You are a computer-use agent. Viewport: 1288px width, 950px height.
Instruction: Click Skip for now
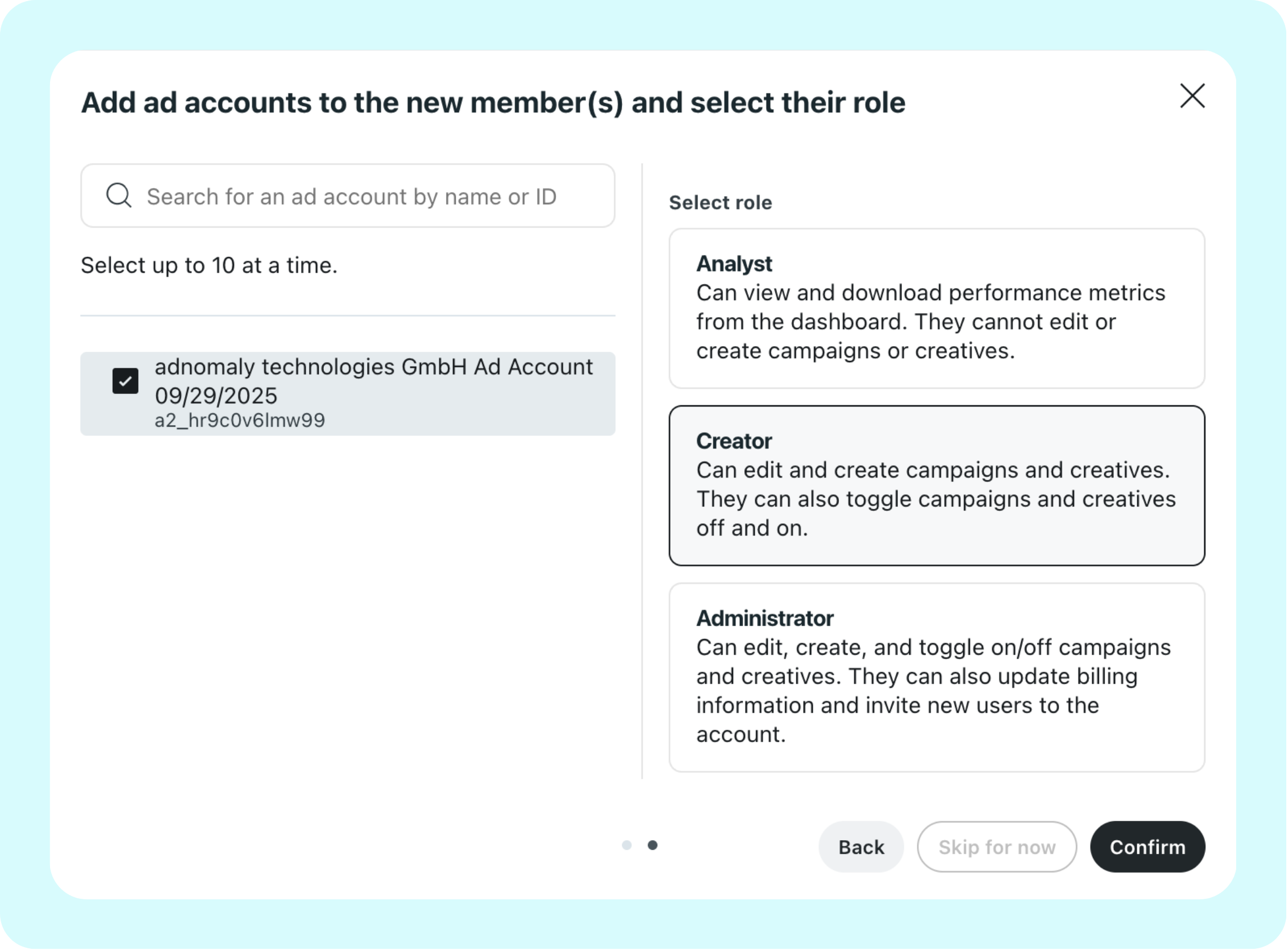pos(997,847)
